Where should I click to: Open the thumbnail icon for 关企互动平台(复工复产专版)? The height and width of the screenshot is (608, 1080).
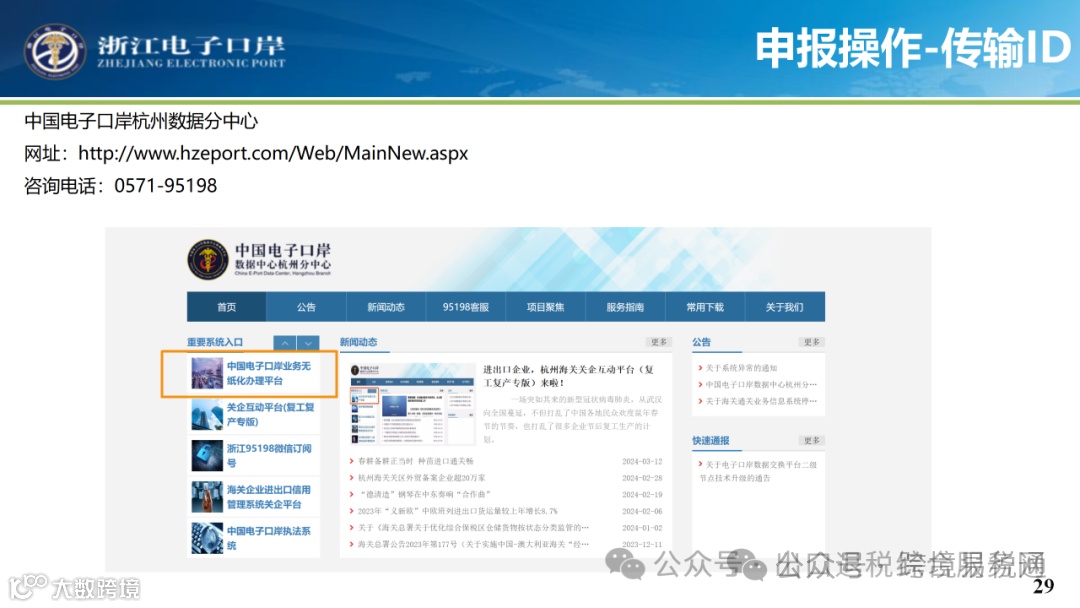(x=207, y=415)
